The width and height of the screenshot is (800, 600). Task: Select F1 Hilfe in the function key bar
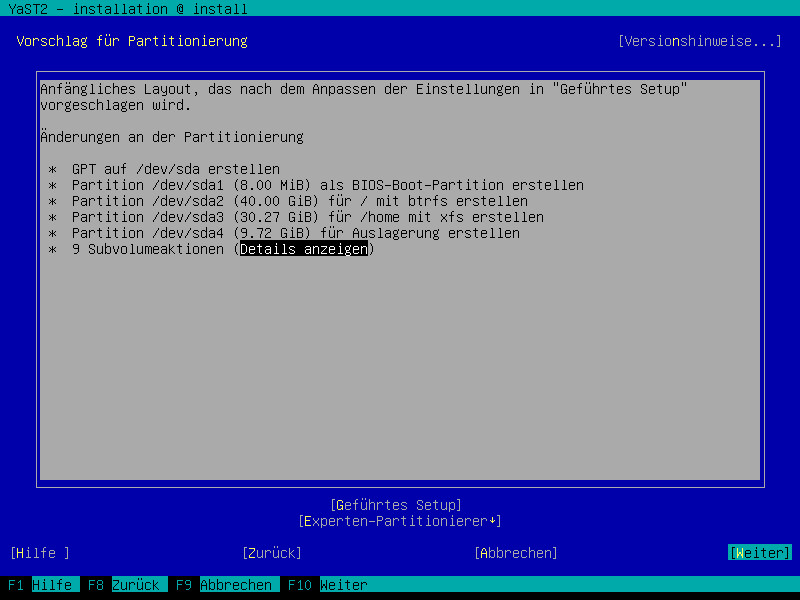click(43, 585)
